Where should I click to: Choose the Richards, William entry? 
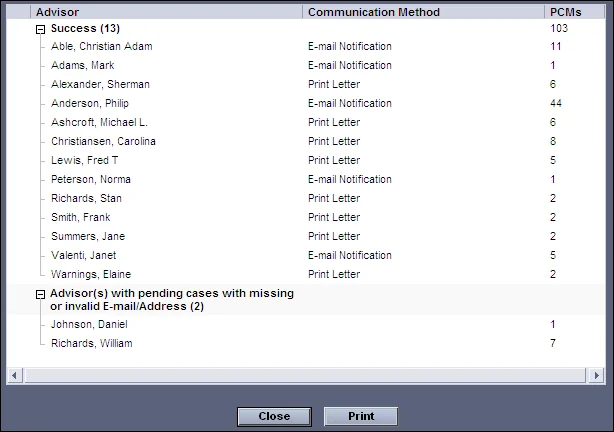click(x=91, y=343)
